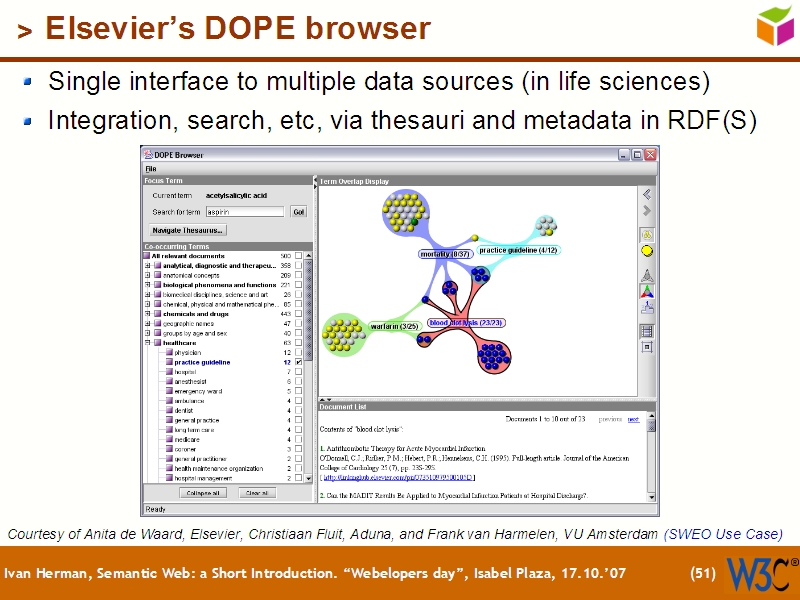Click the DOPE Browser title bar icon

[147, 156]
